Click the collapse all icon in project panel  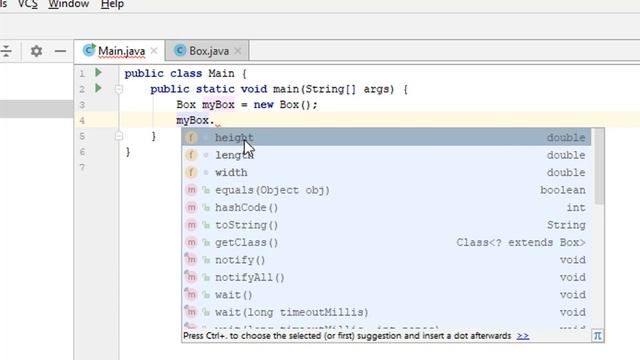click(6, 51)
